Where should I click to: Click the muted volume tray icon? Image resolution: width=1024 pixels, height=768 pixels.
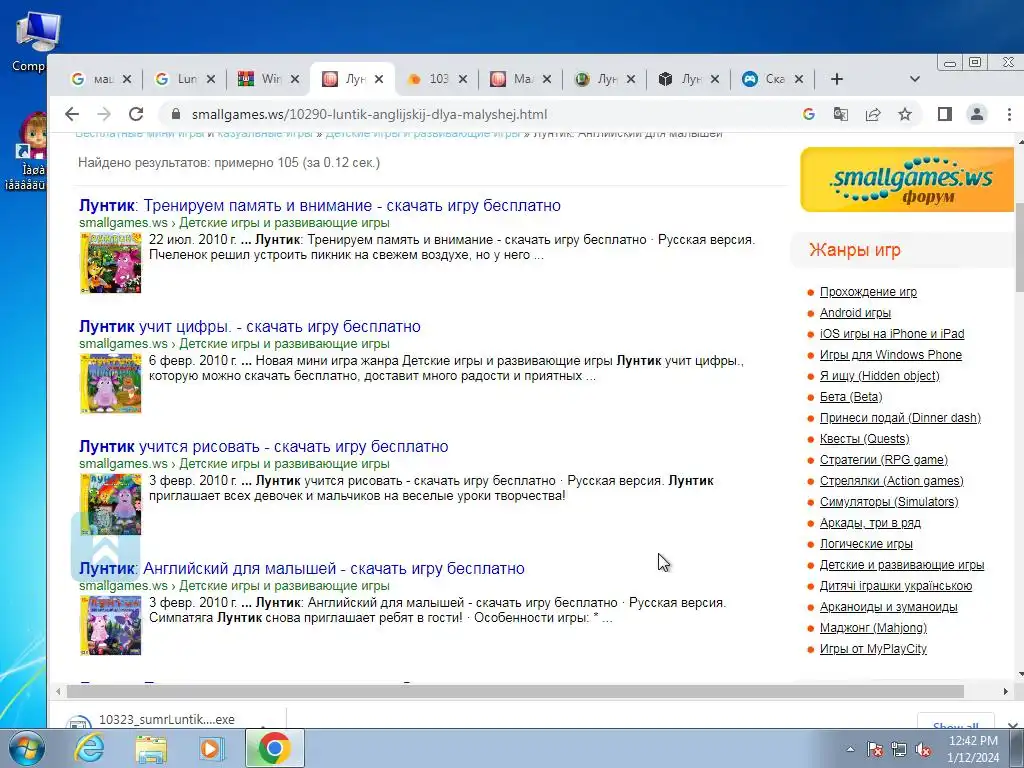point(923,749)
